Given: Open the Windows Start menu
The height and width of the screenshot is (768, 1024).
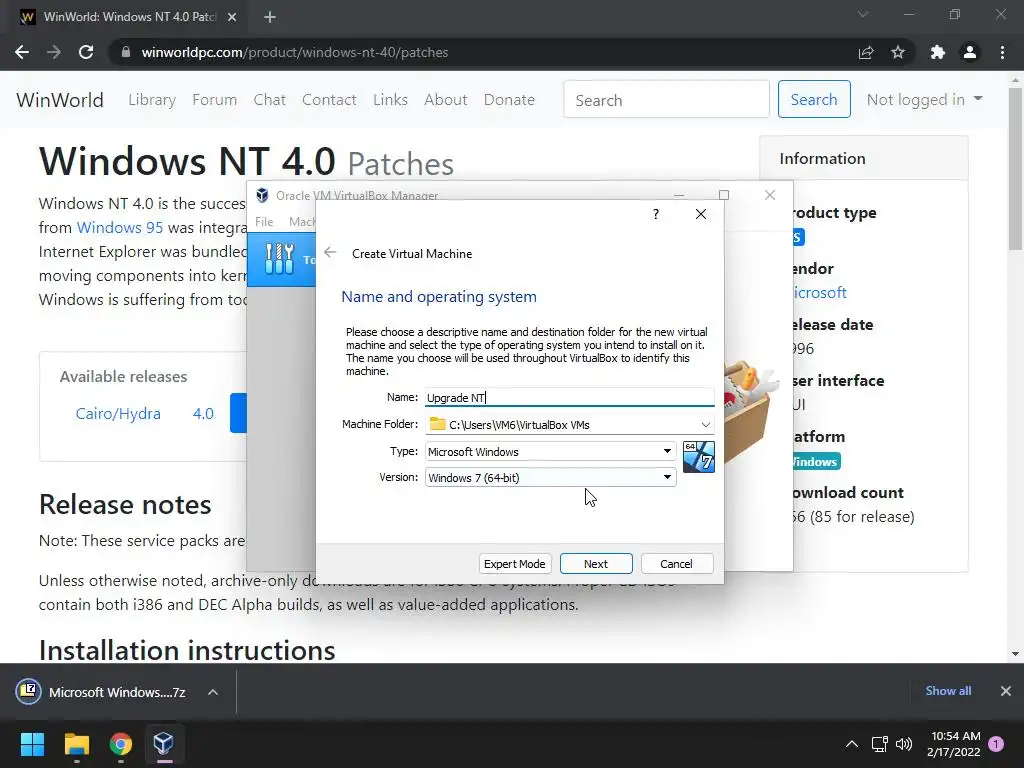Looking at the screenshot, I should click(32, 744).
